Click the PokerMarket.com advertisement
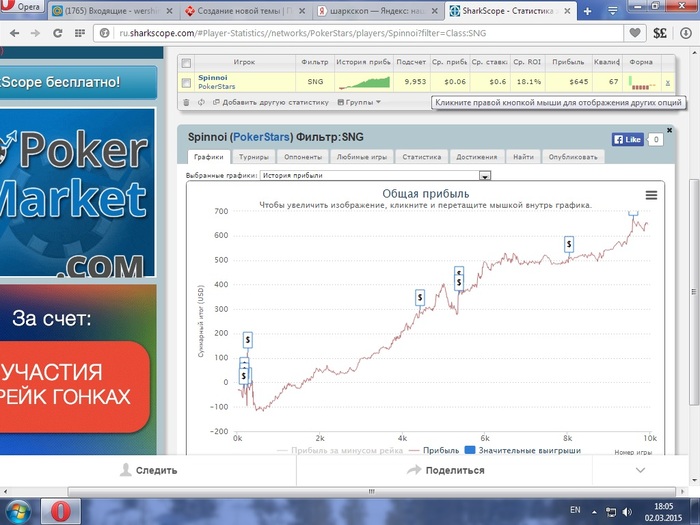Image resolution: width=700 pixels, height=525 pixels. (x=77, y=193)
